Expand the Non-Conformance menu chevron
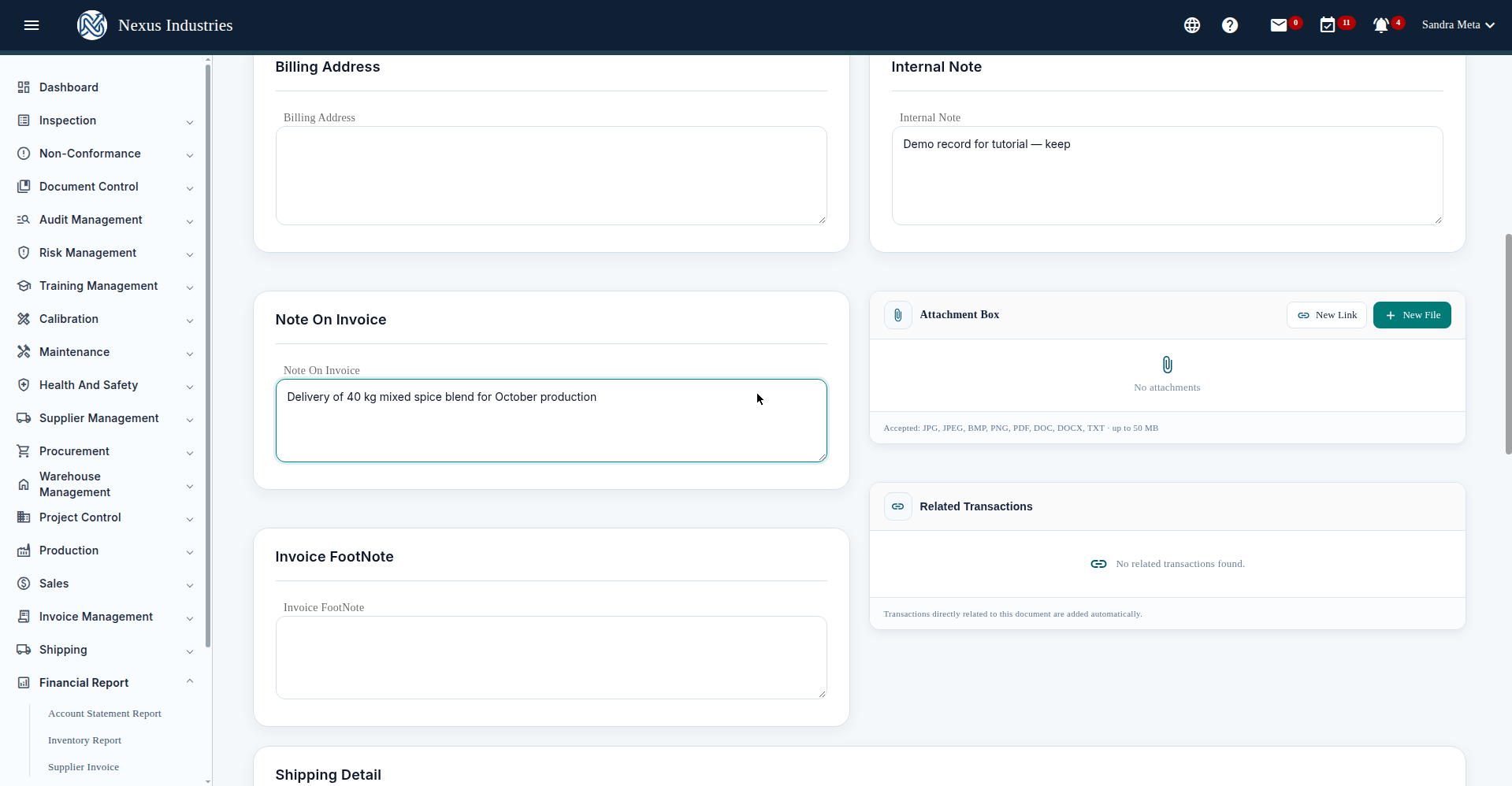Viewport: 1512px width, 786px height. coord(190,155)
